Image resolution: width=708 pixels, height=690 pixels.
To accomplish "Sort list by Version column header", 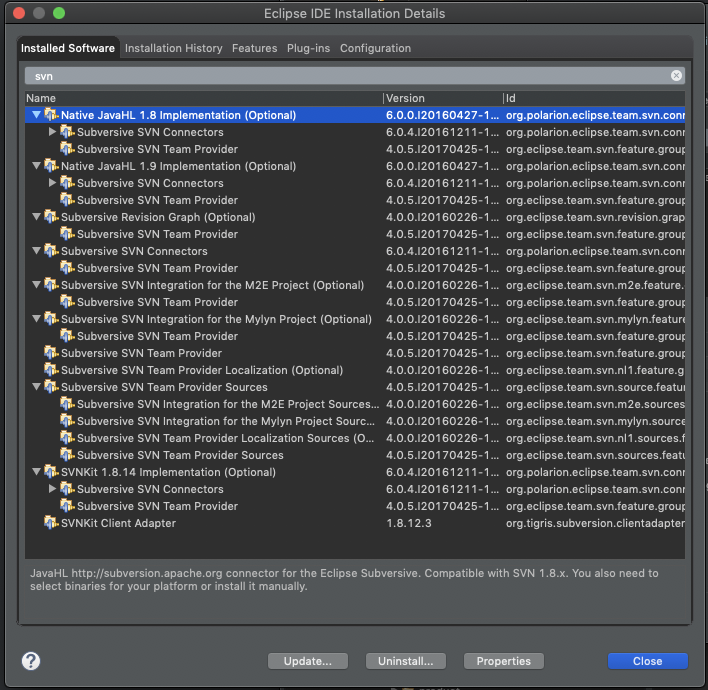I will click(x=443, y=98).
